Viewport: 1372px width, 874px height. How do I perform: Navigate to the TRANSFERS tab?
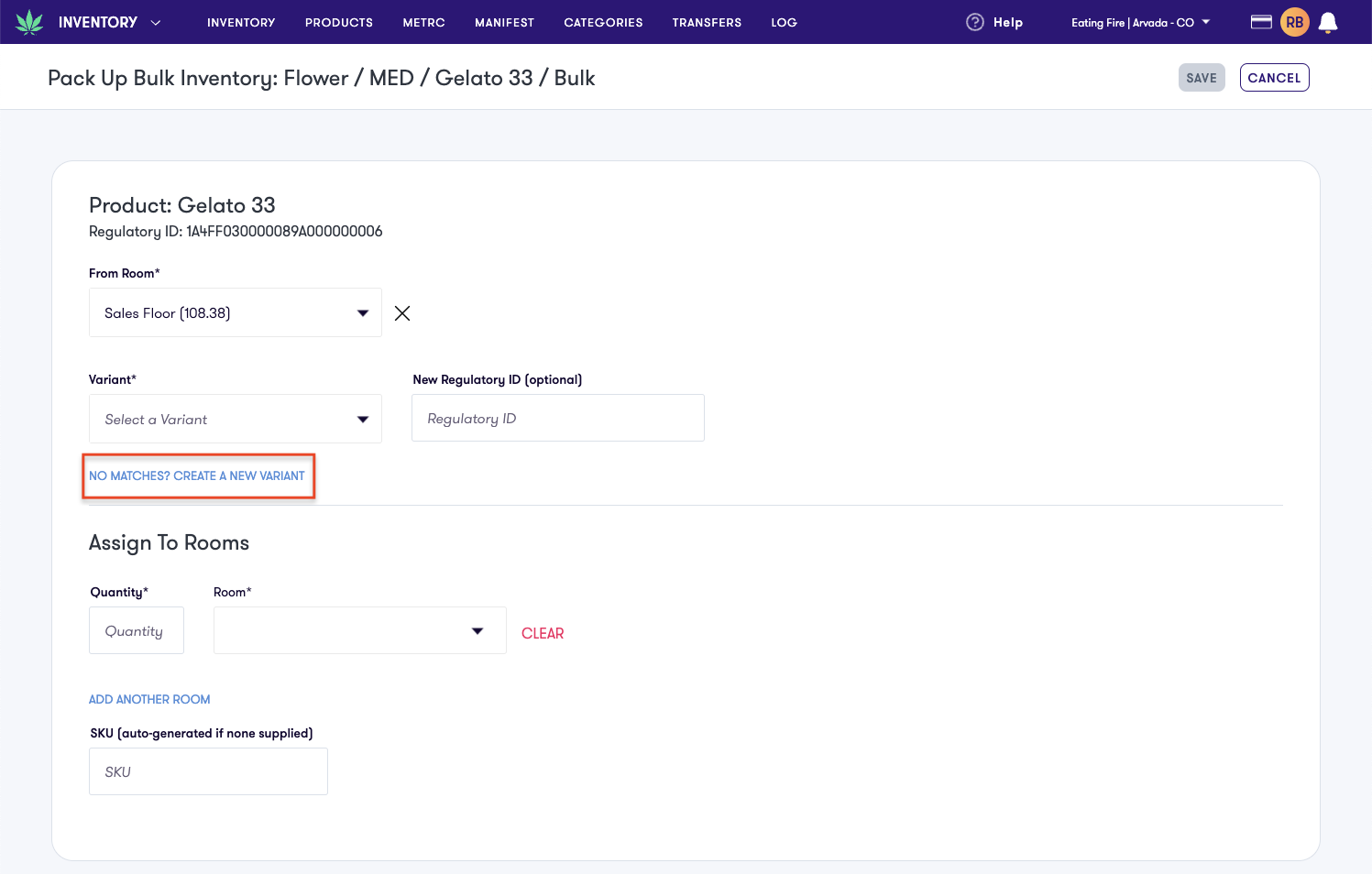(x=707, y=22)
